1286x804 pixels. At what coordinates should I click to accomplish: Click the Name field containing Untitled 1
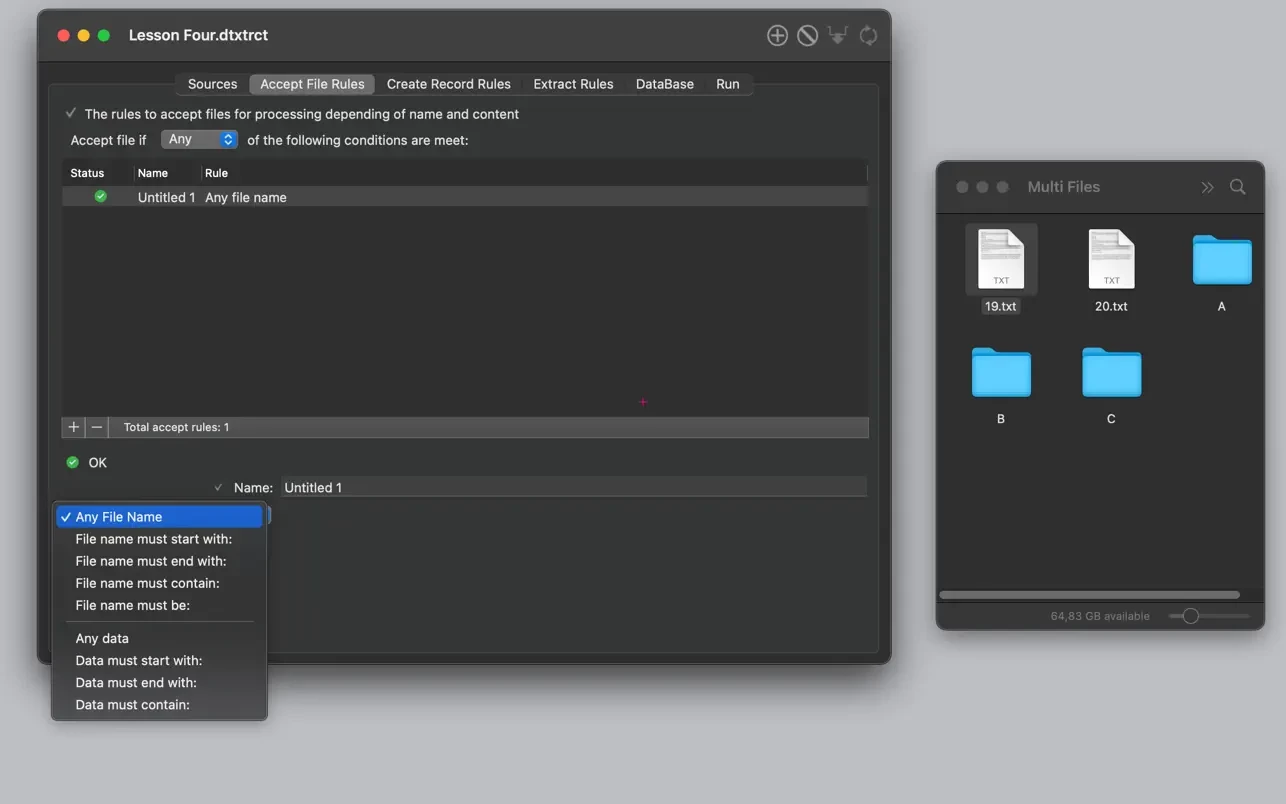(x=572, y=487)
